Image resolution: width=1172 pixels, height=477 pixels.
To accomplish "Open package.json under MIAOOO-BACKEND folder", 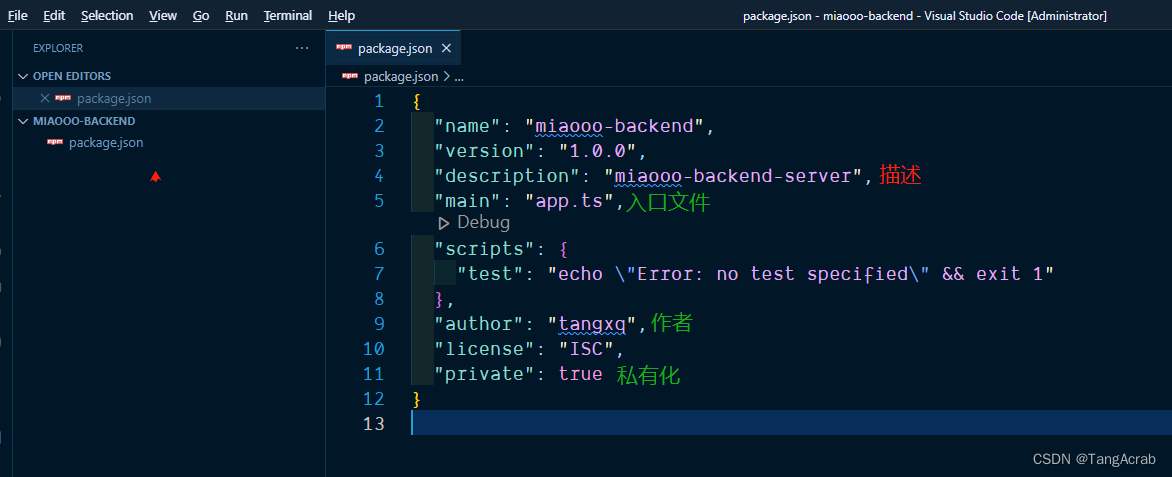I will tap(106, 143).
